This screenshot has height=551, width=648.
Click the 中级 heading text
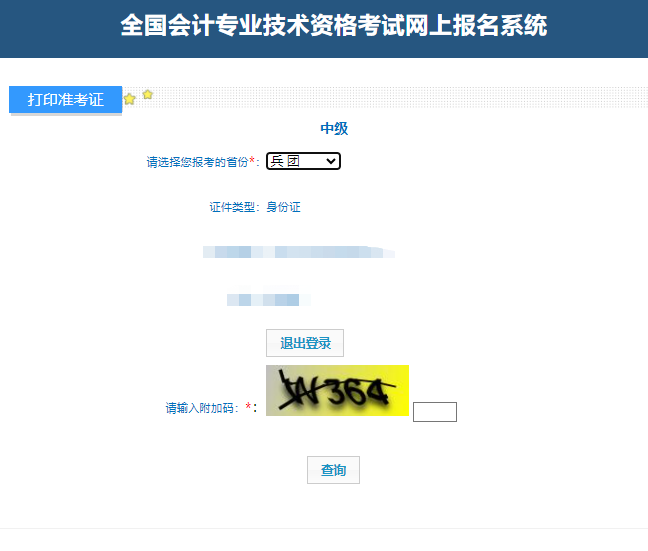pyautogui.click(x=334, y=128)
